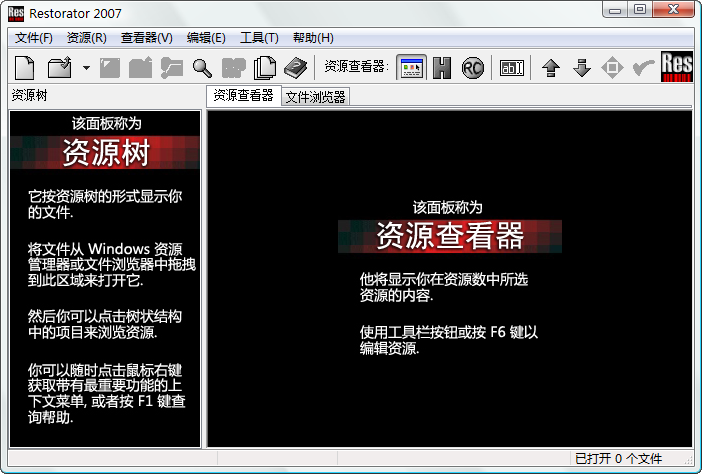Select the 资源查看器 tab
This screenshot has width=702, height=474.
[x=244, y=95]
